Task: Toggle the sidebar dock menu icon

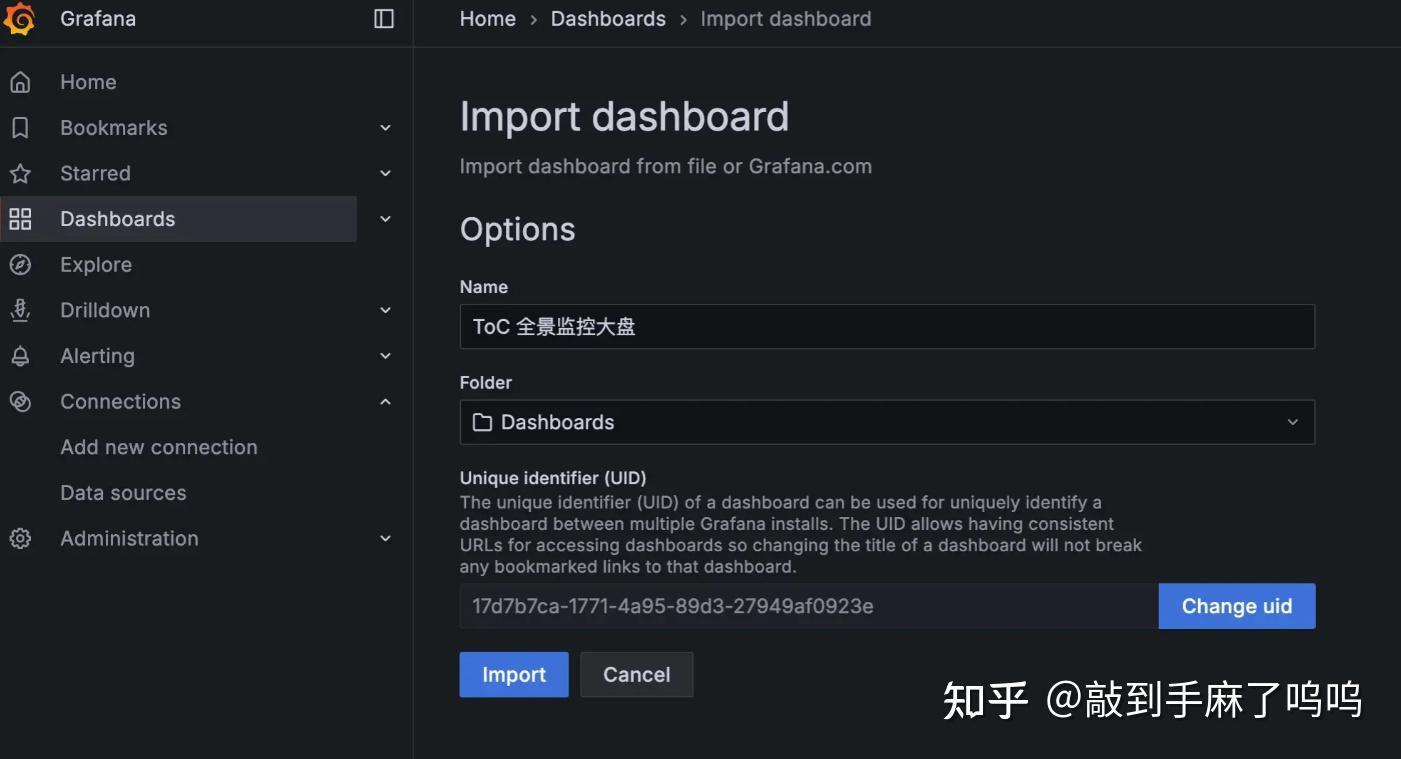Action: point(384,19)
